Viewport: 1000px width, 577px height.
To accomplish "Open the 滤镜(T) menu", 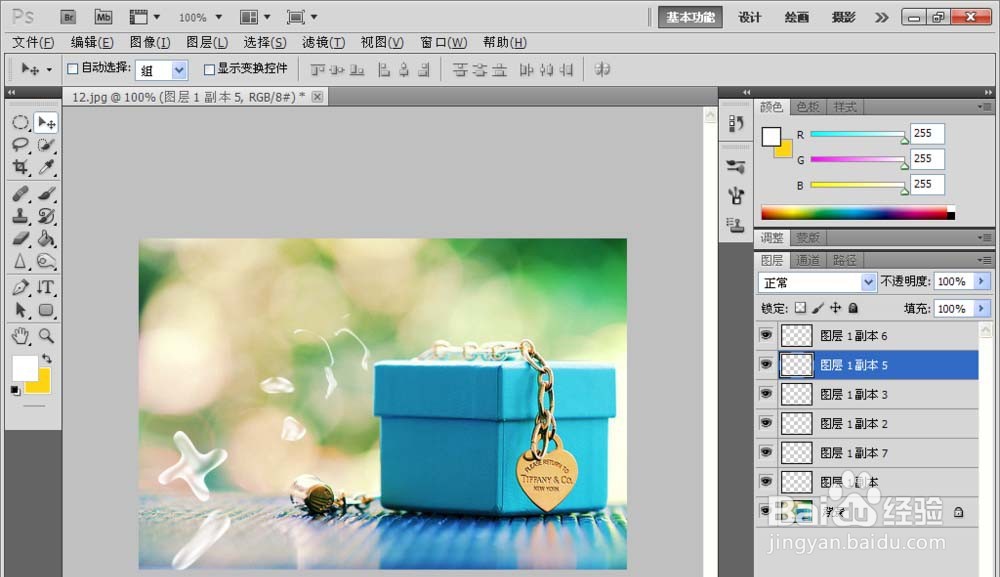I will (x=323, y=43).
